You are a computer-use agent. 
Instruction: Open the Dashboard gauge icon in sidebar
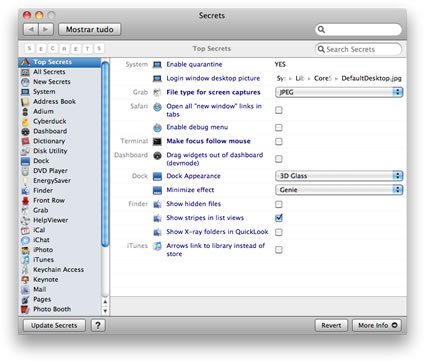coord(25,131)
